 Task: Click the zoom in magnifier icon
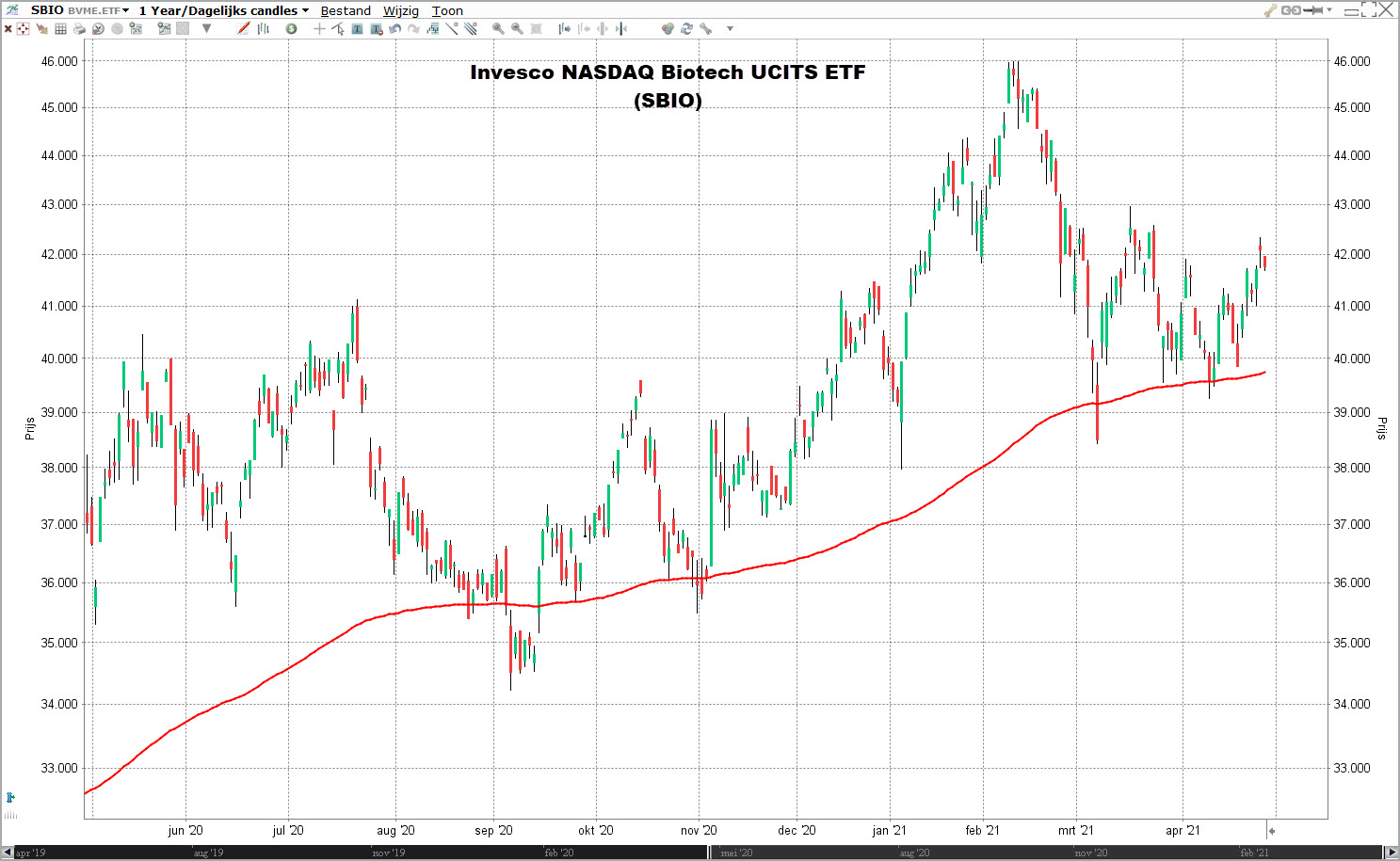[x=498, y=29]
